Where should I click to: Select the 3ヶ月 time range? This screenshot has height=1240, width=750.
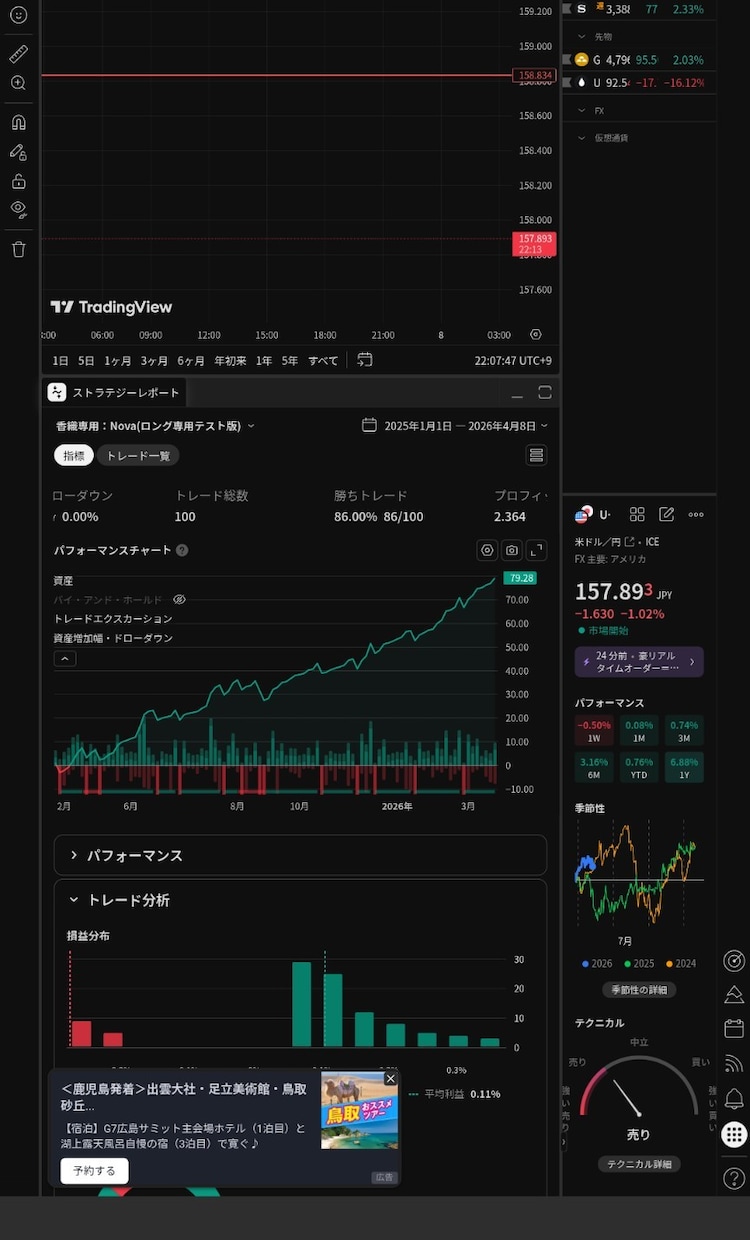[154, 360]
